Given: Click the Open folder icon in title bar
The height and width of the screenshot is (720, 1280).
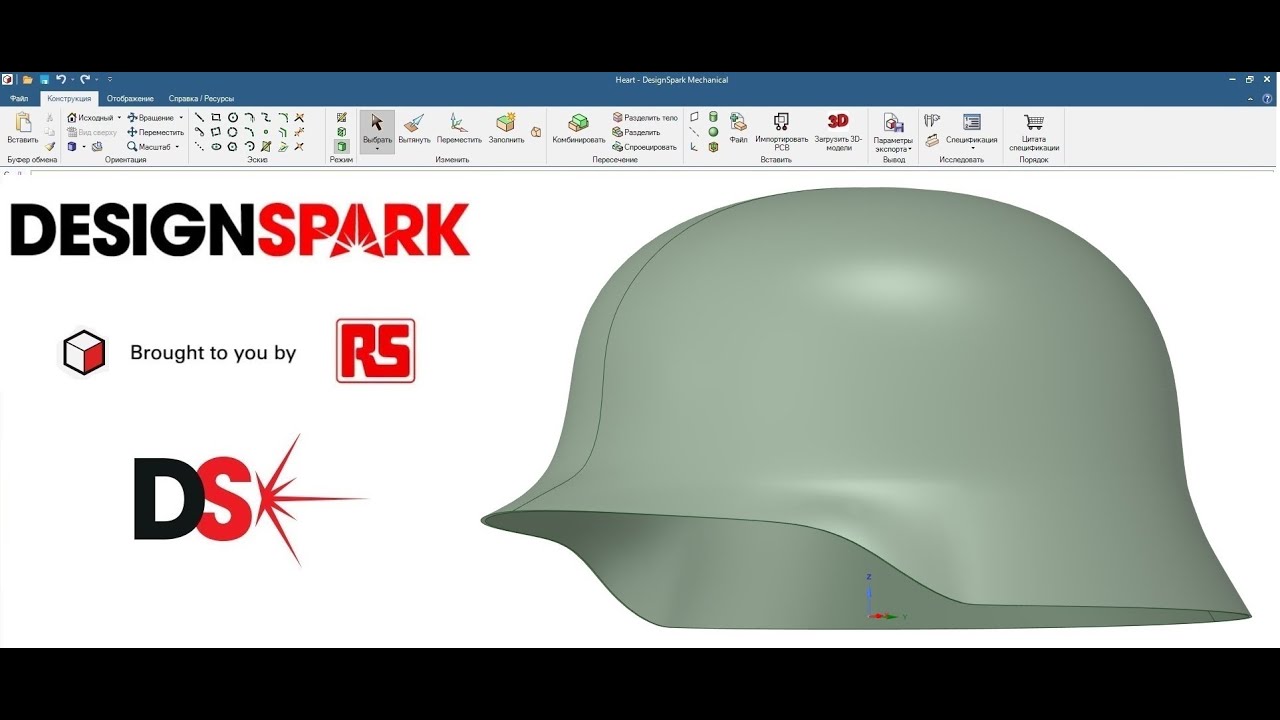Looking at the screenshot, I should [x=28, y=79].
